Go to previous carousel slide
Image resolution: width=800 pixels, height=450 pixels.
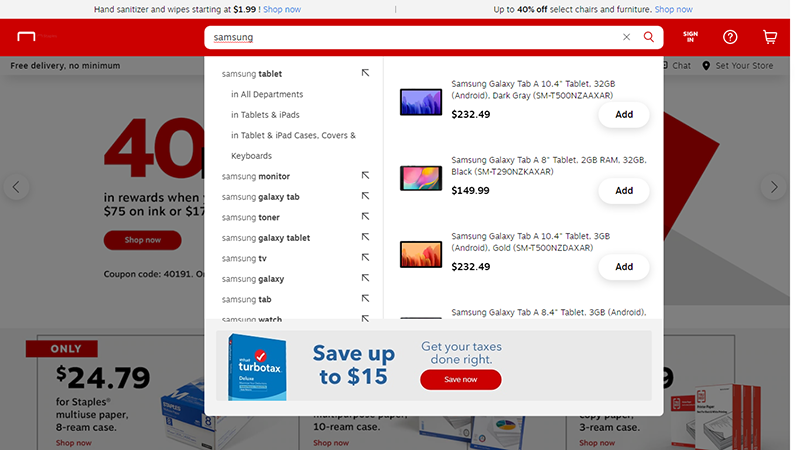click(15, 187)
